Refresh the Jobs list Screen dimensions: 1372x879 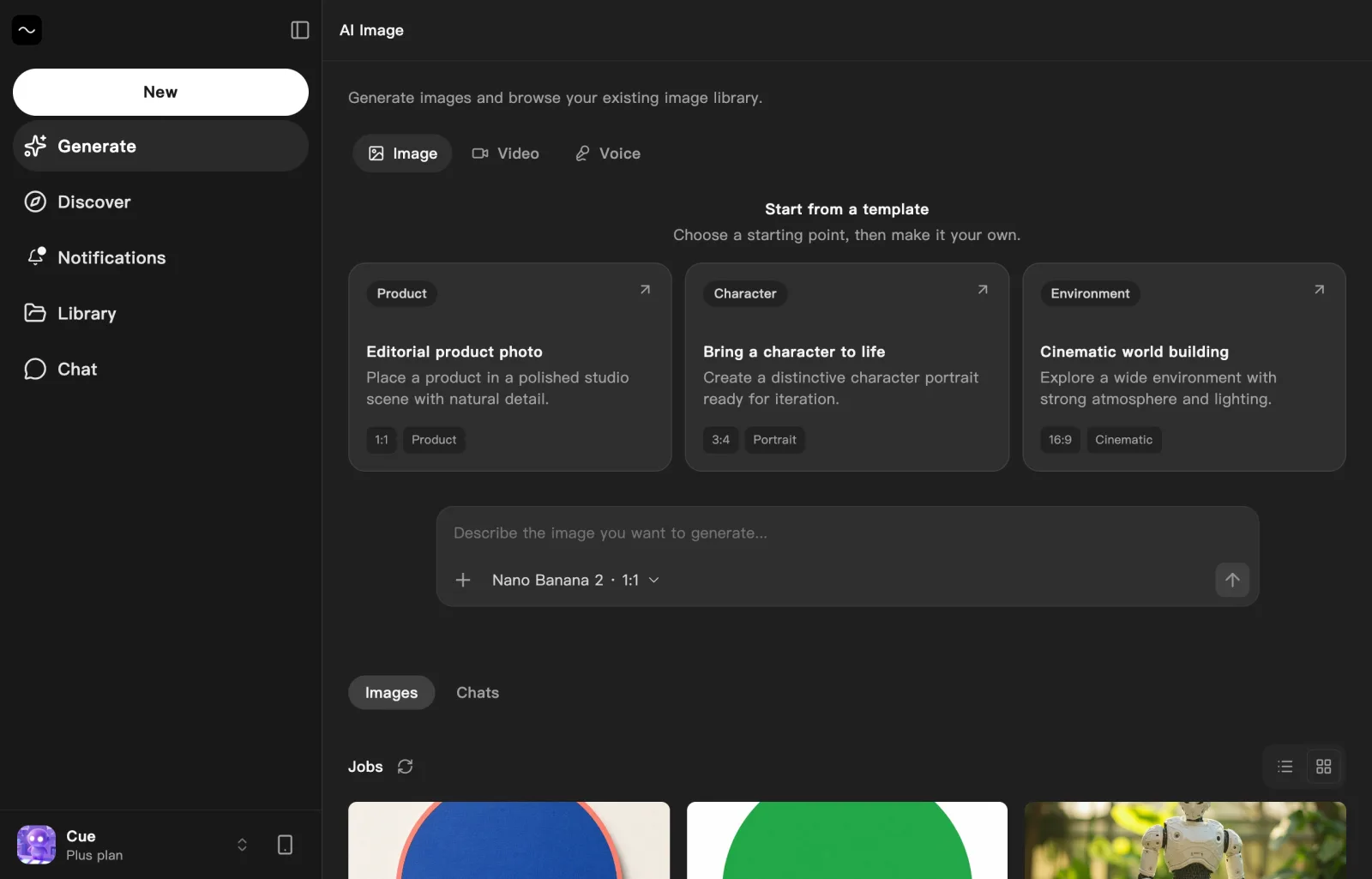pyautogui.click(x=406, y=767)
